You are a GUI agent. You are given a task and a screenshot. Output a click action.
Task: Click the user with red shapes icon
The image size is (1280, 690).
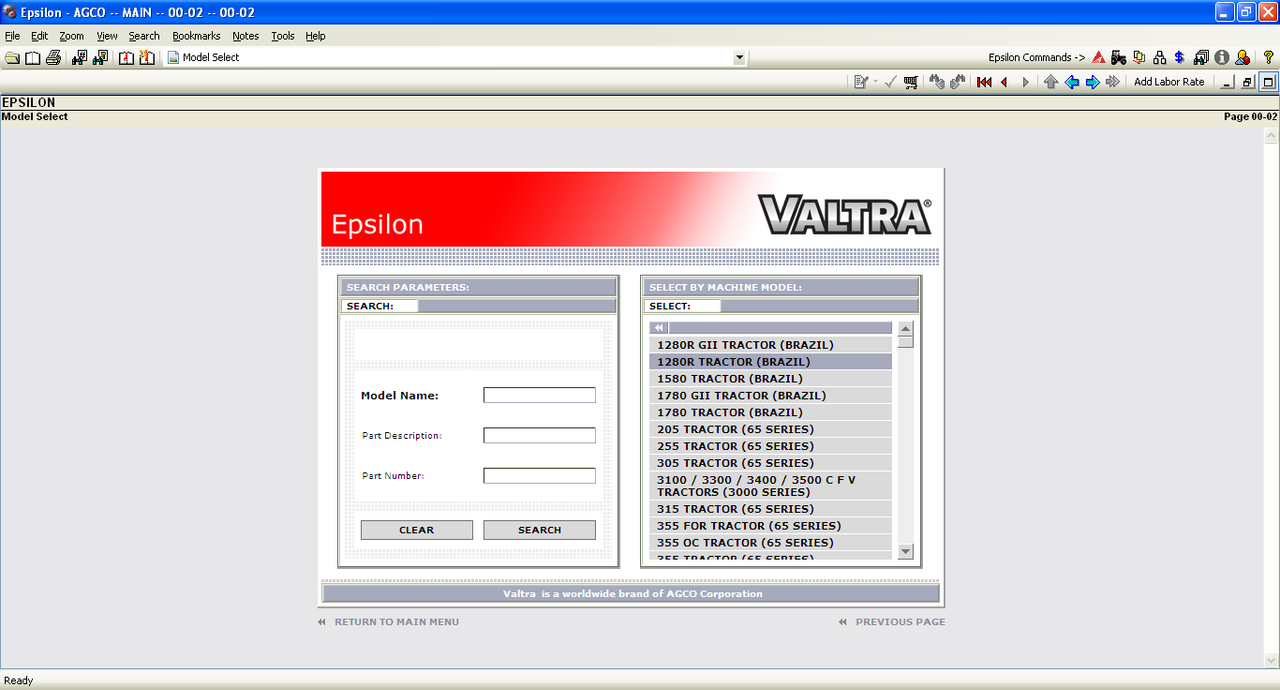pyautogui.click(x=1242, y=58)
